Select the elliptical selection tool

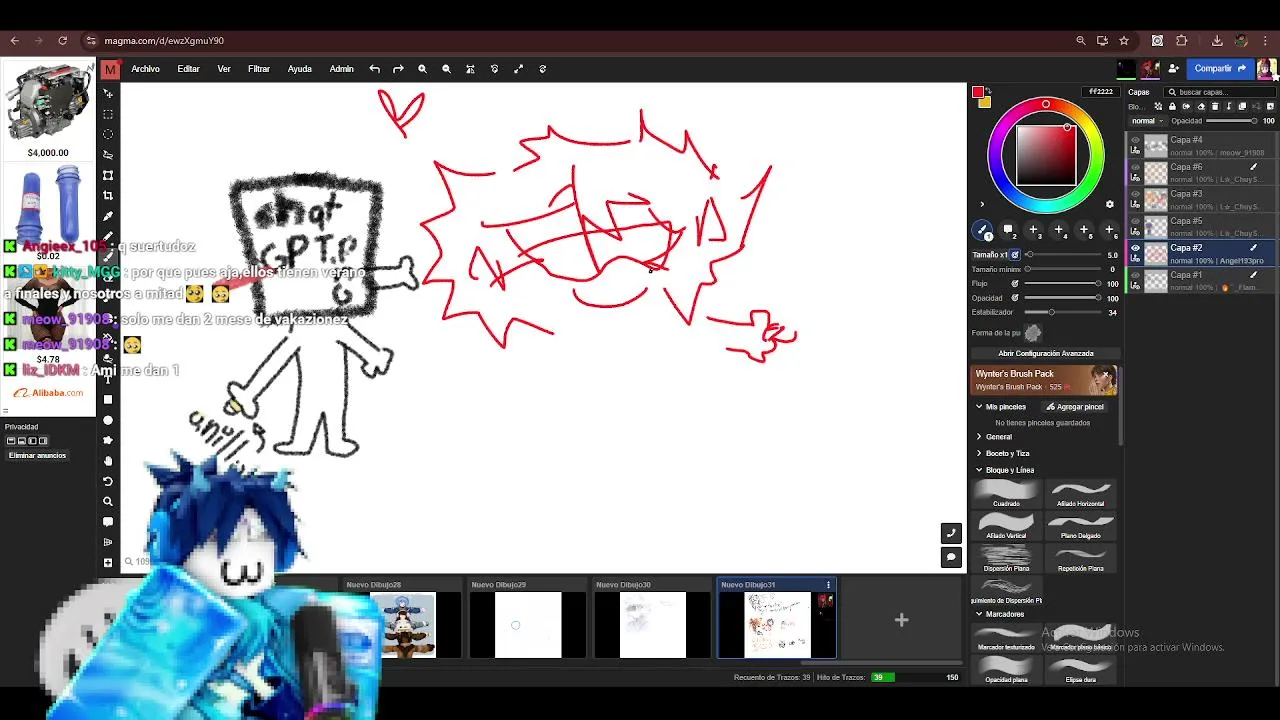(108, 134)
